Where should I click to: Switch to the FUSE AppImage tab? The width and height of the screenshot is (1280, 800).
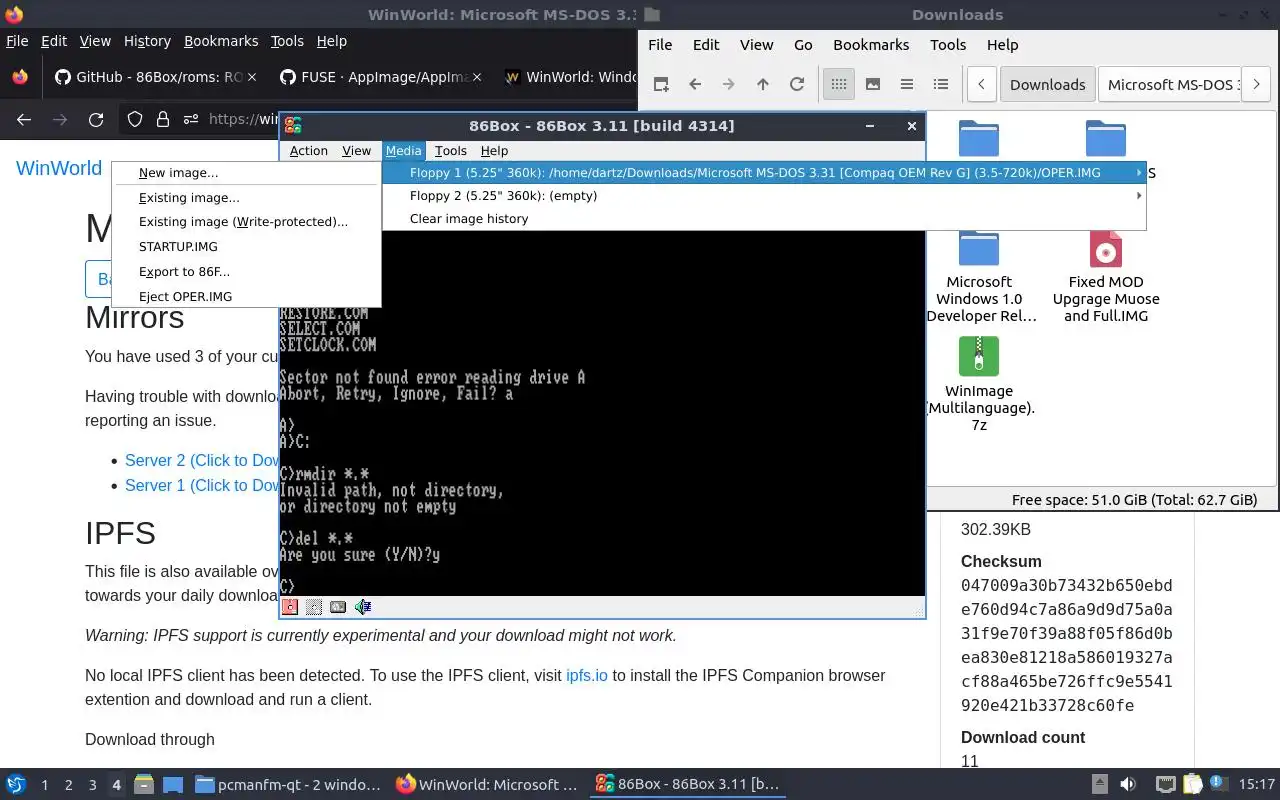click(382, 77)
